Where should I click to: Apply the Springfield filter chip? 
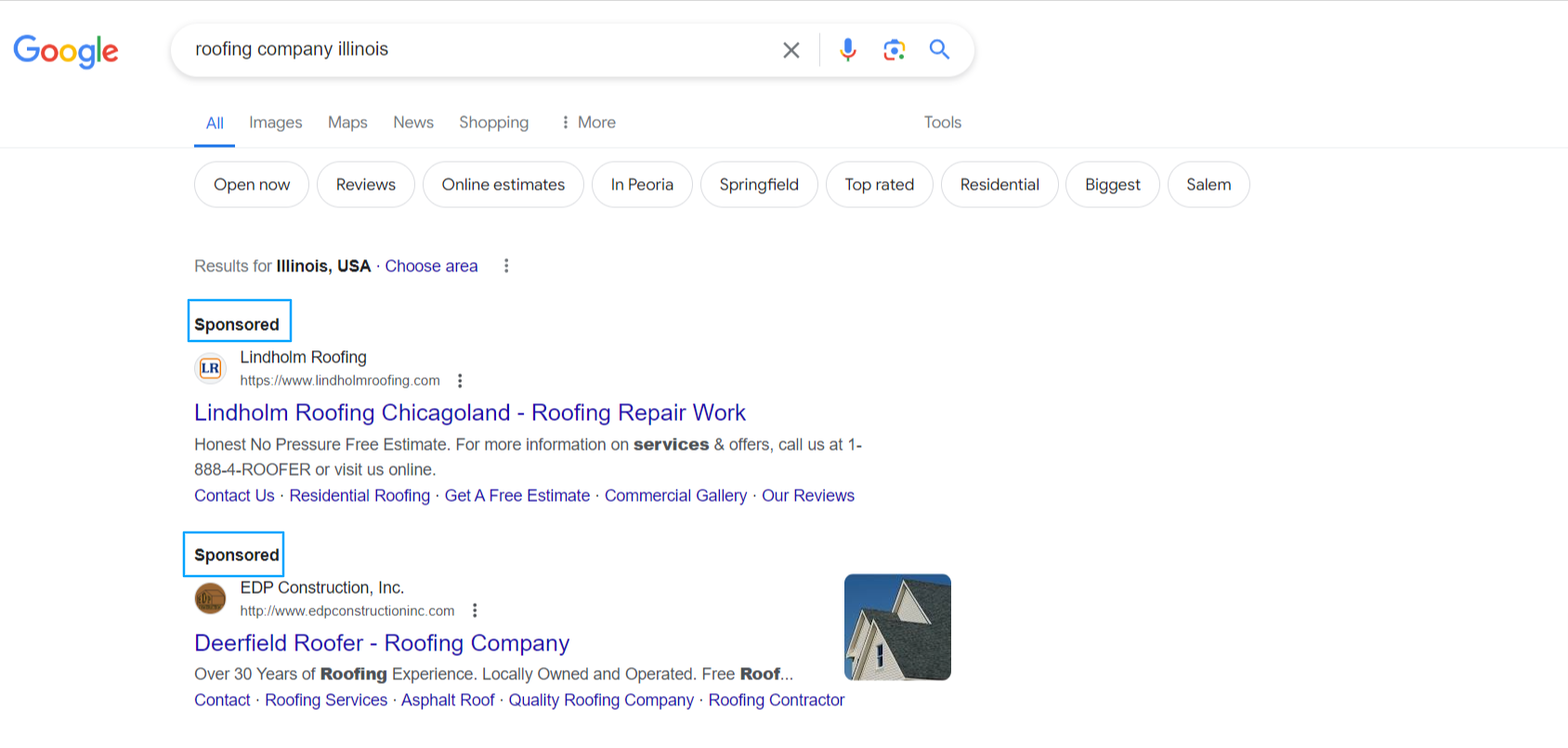(x=759, y=185)
